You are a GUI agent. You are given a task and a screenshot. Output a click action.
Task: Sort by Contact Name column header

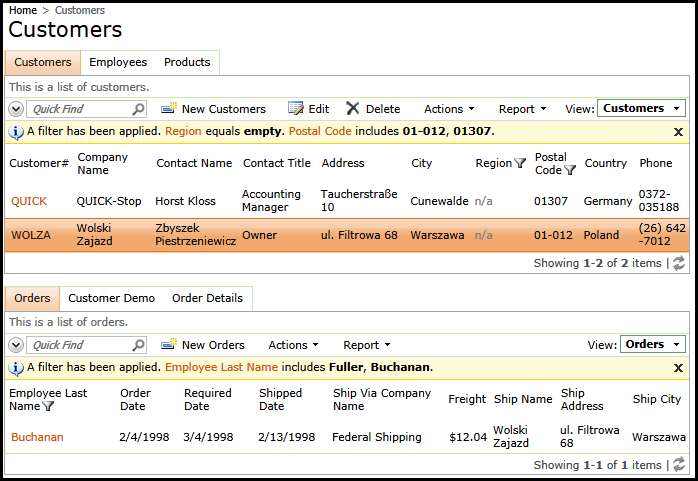point(194,163)
